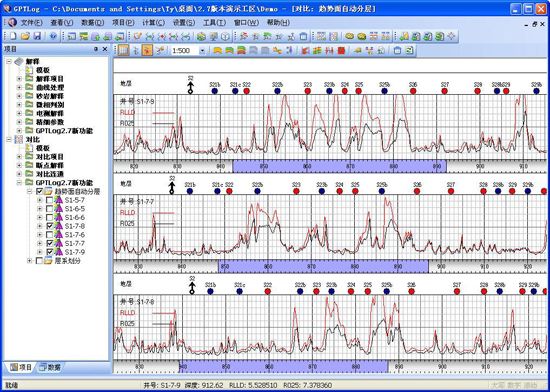Uncheck the S1-7-9 well checkbox

click(x=49, y=252)
